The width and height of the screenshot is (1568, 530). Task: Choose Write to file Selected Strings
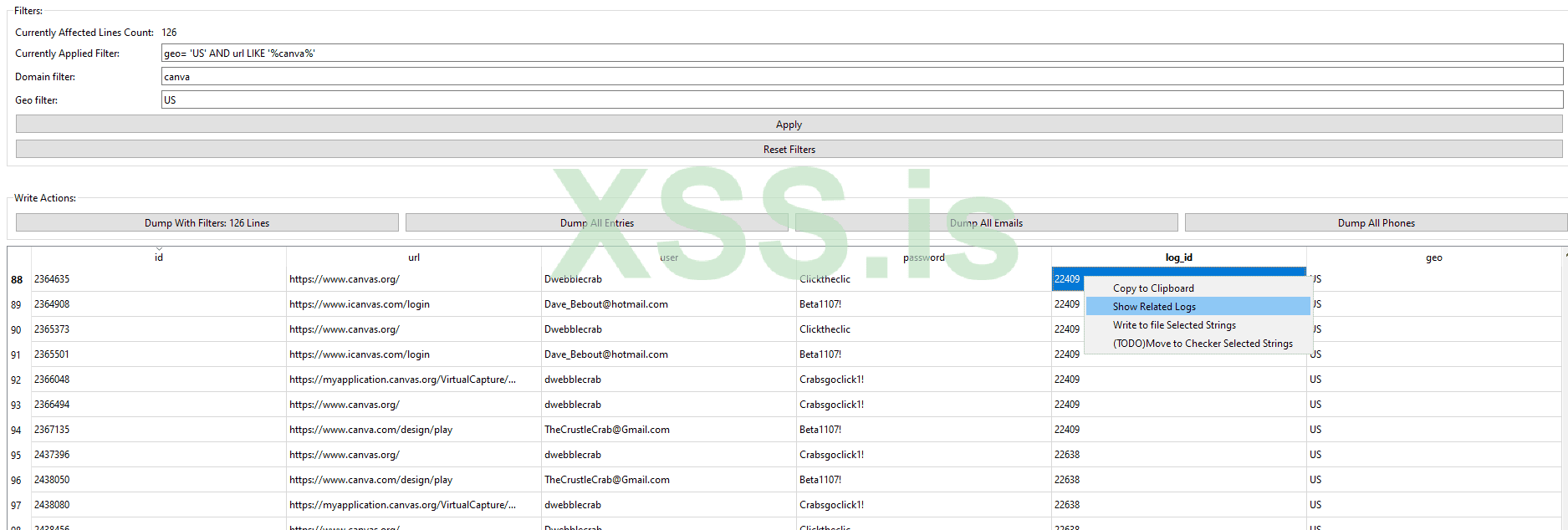[1198, 324]
